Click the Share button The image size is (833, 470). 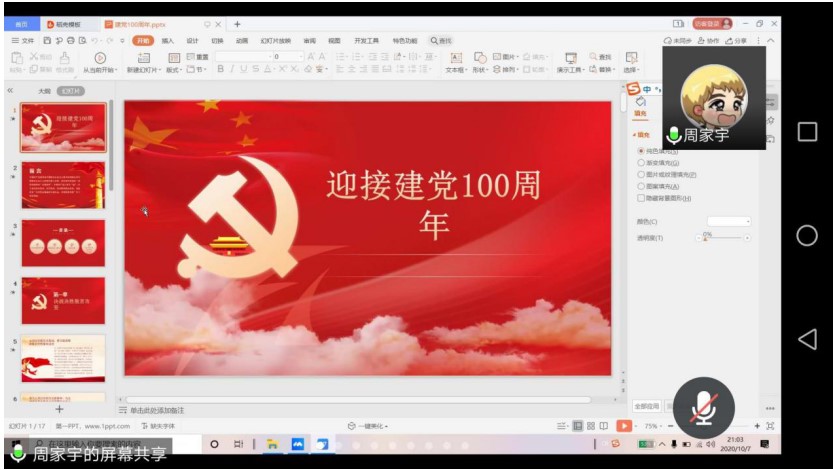coord(736,40)
